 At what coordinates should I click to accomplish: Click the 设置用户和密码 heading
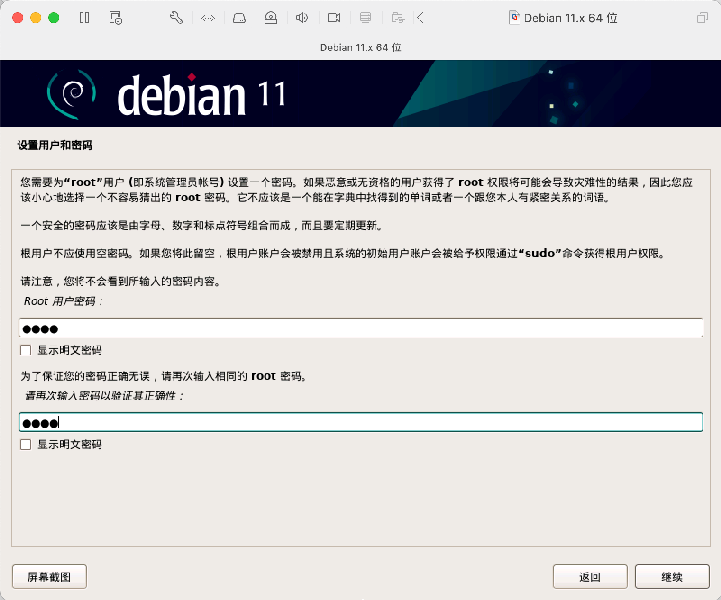click(x=55, y=145)
